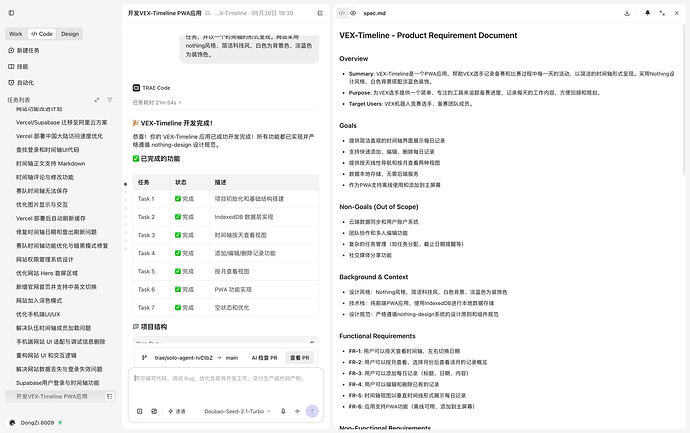Toggle the 速通 mode option
Image resolution: width=690 pixels, height=433 pixels.
click(177, 411)
